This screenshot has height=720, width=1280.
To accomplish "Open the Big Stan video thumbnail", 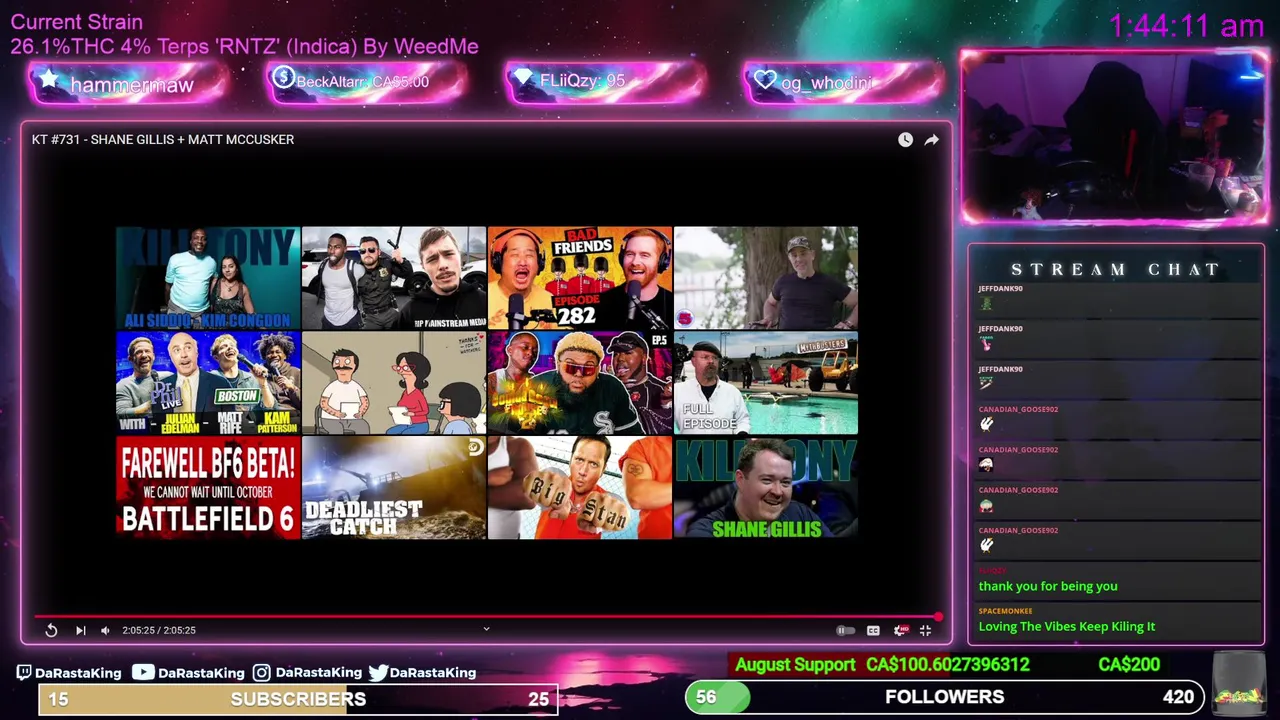I will (580, 488).
